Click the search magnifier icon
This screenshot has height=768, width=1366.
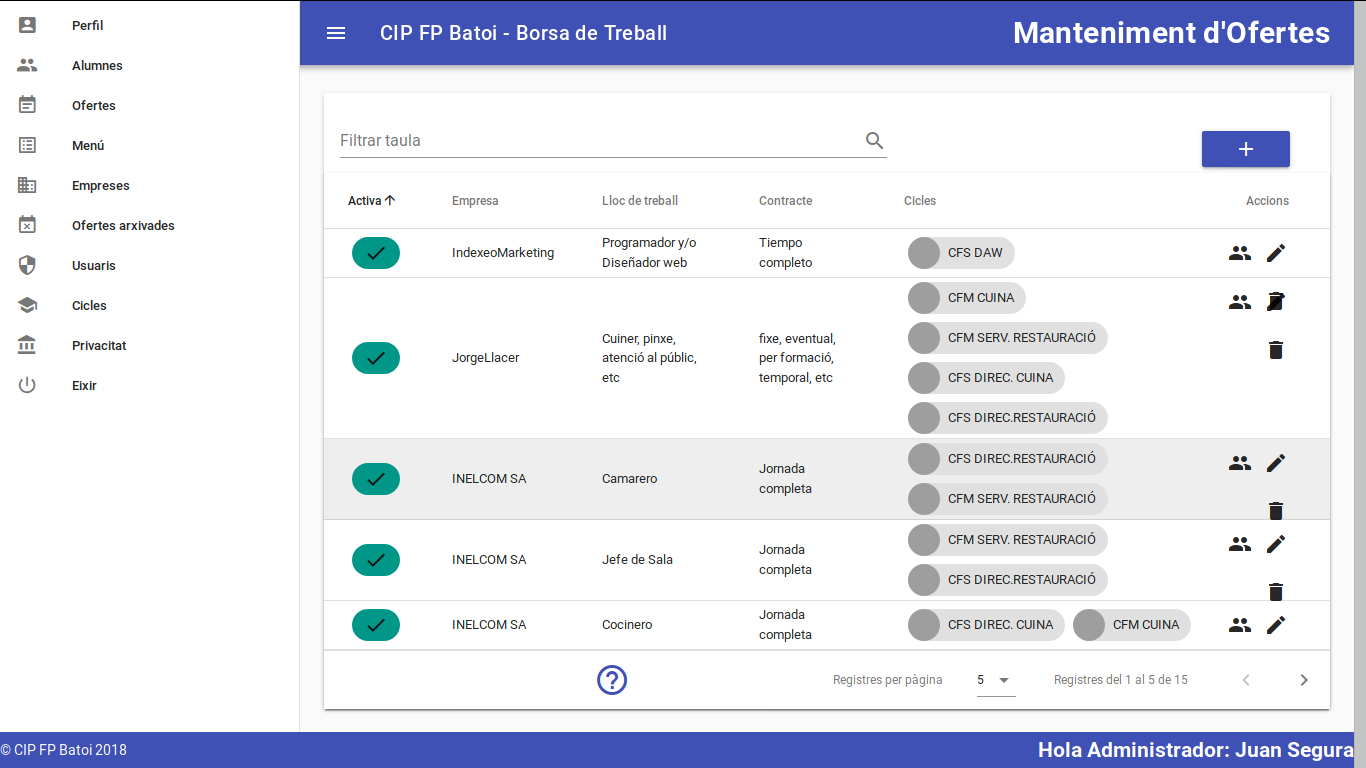[875, 141]
